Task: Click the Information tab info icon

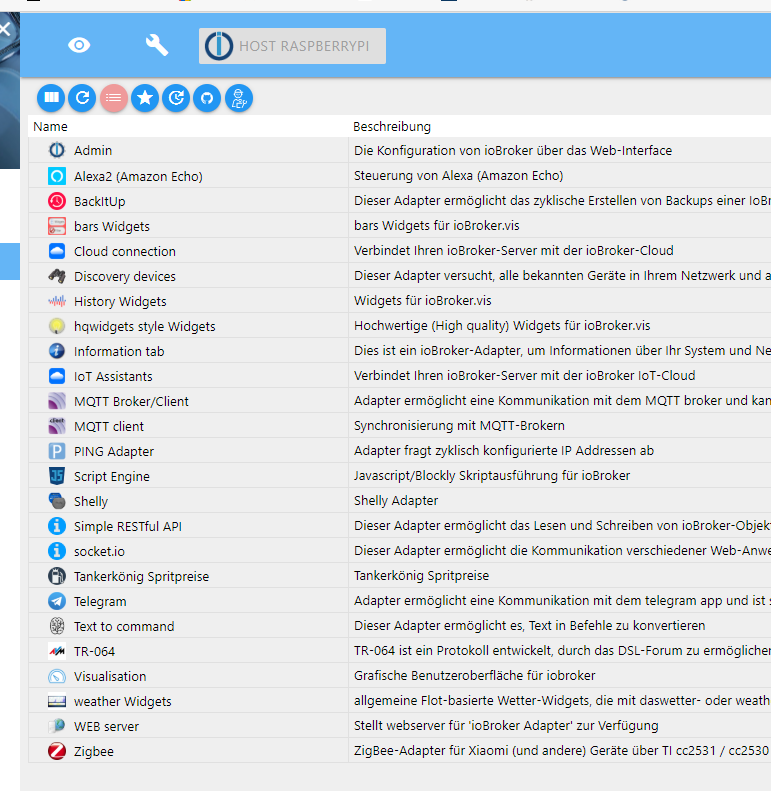Action: click(x=57, y=351)
